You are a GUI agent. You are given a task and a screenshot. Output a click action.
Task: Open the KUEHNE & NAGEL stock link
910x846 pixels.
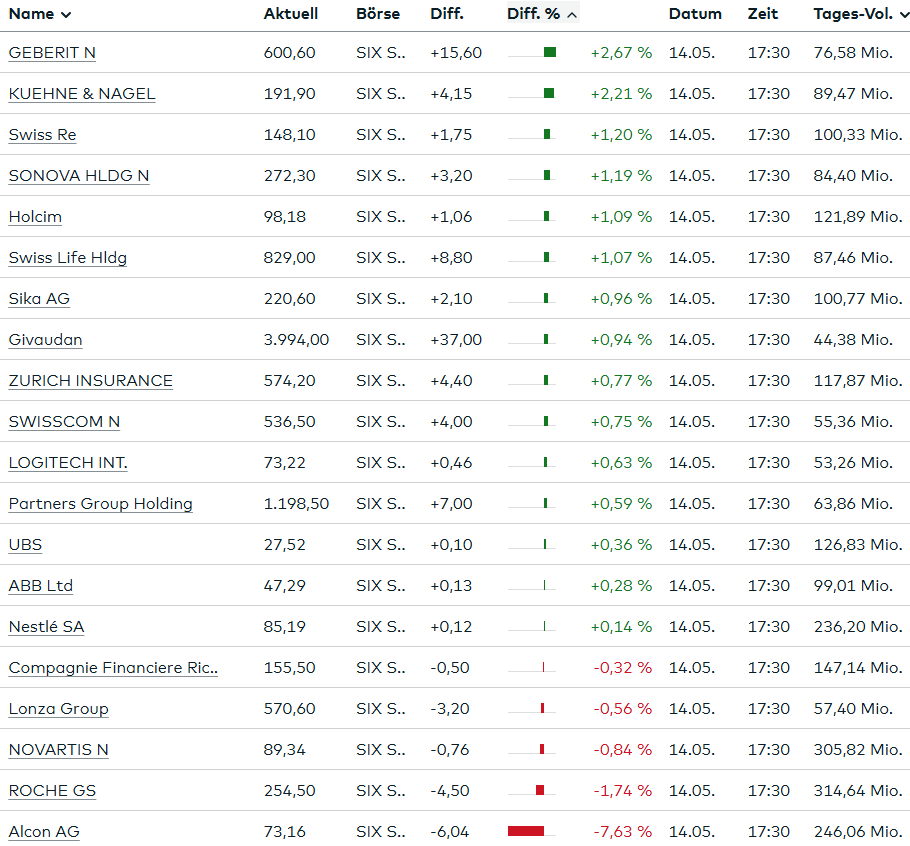coord(82,94)
